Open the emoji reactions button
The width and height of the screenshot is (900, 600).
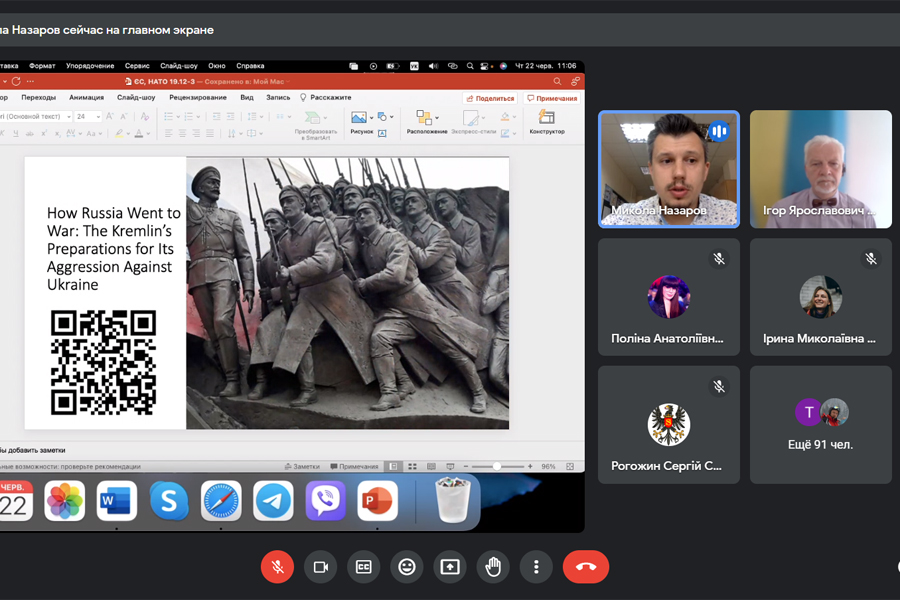(x=407, y=567)
